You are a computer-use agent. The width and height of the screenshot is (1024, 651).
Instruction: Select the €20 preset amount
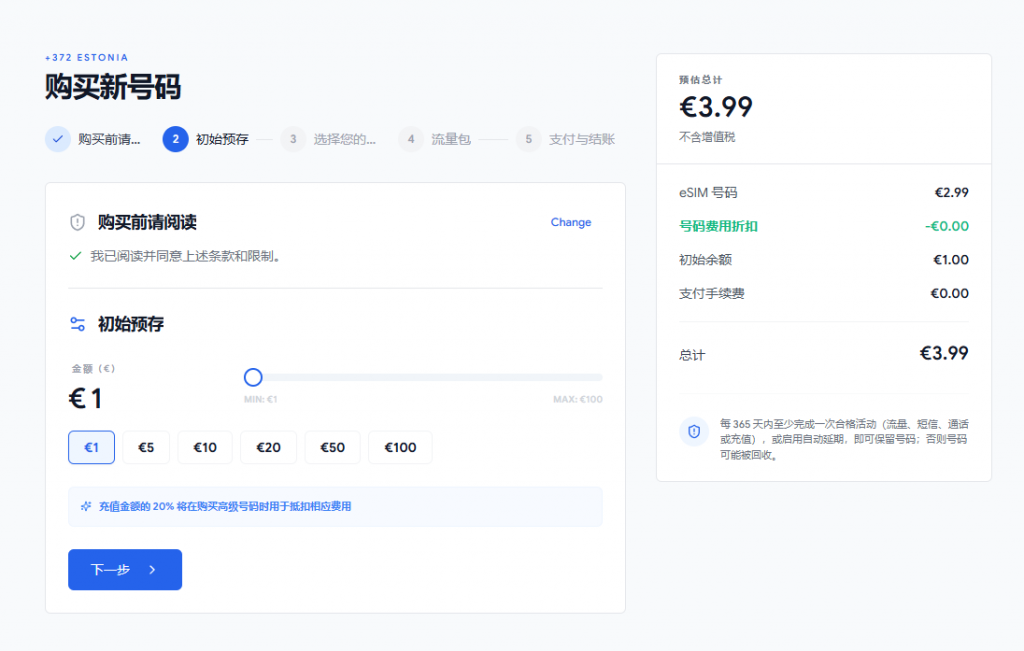pos(268,447)
